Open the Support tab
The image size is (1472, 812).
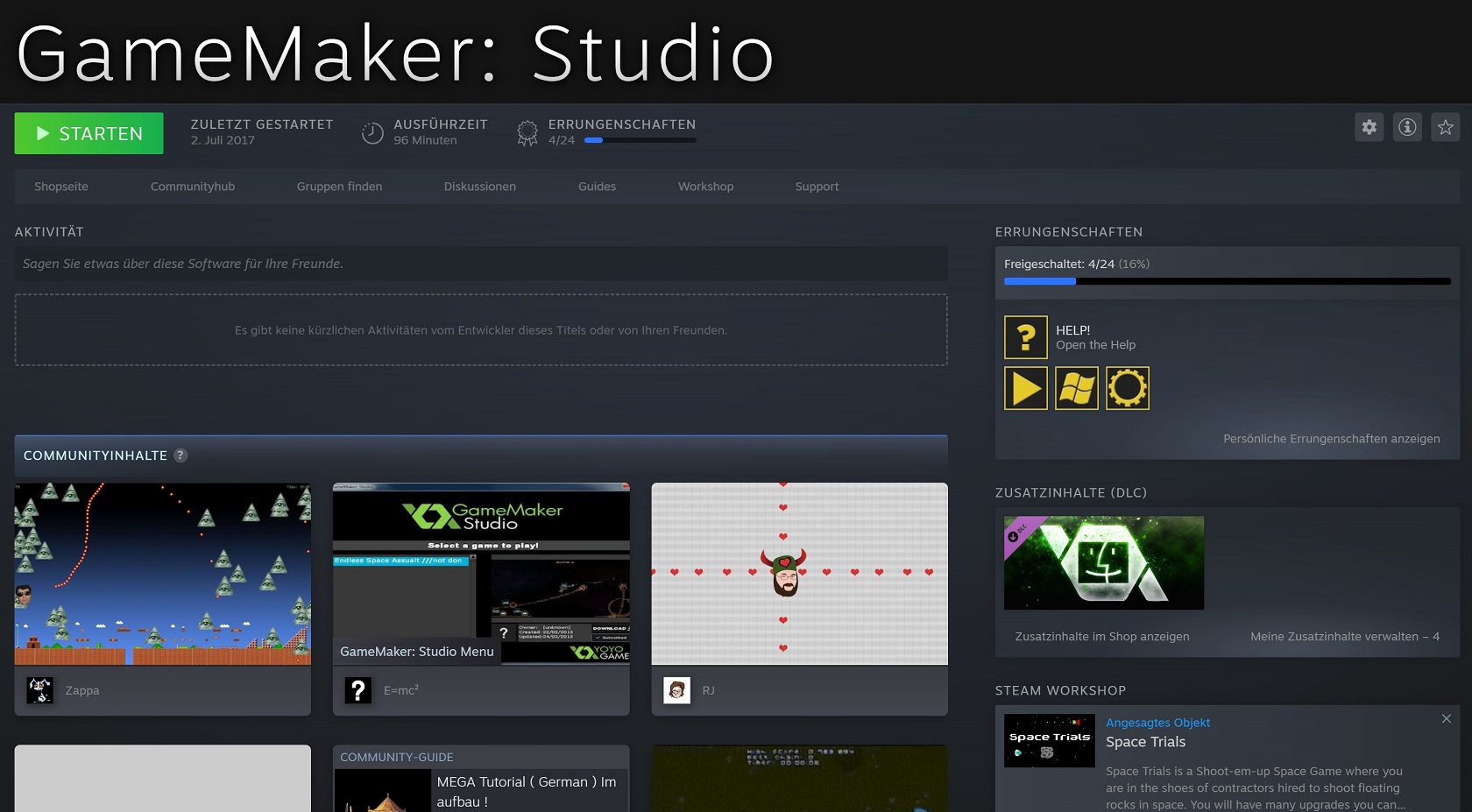pos(817,187)
